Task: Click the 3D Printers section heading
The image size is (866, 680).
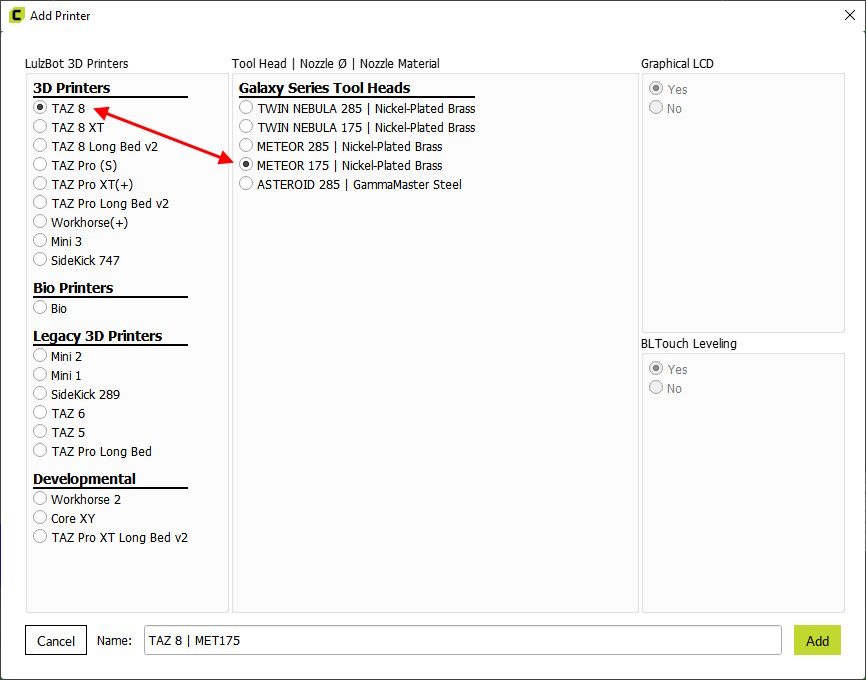Action: [72, 88]
